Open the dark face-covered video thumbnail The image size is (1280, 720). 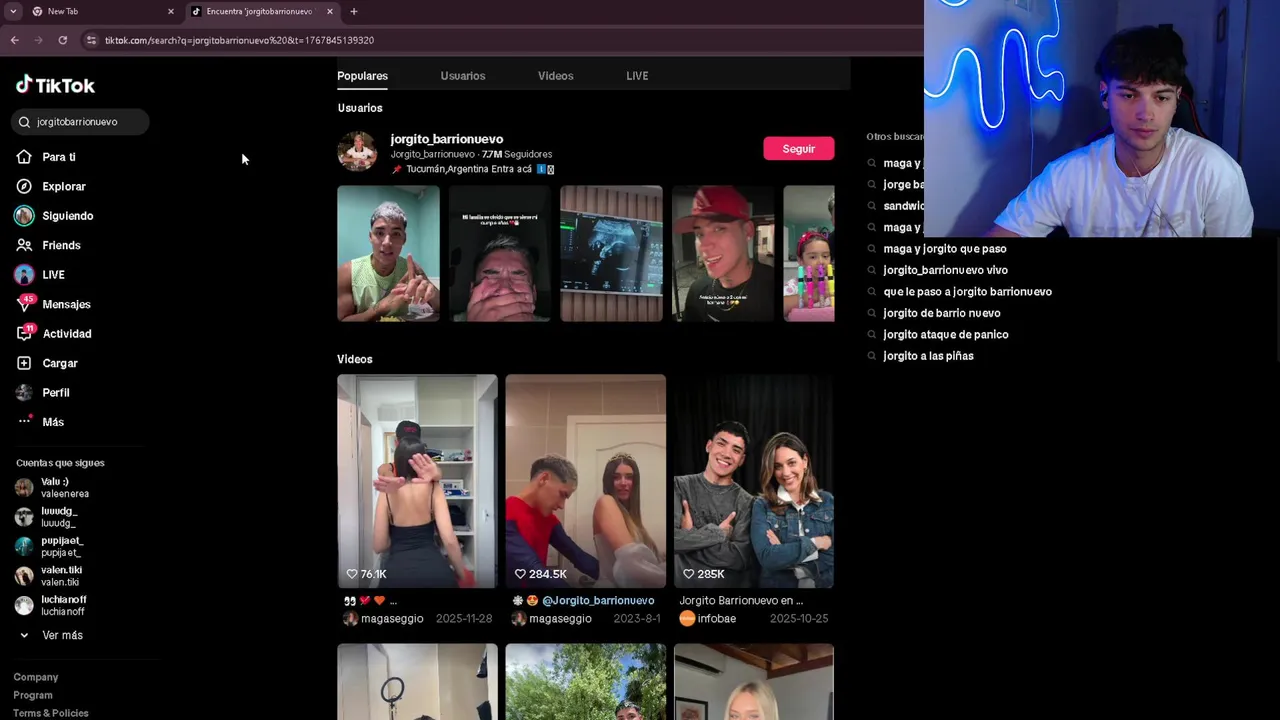(x=499, y=254)
